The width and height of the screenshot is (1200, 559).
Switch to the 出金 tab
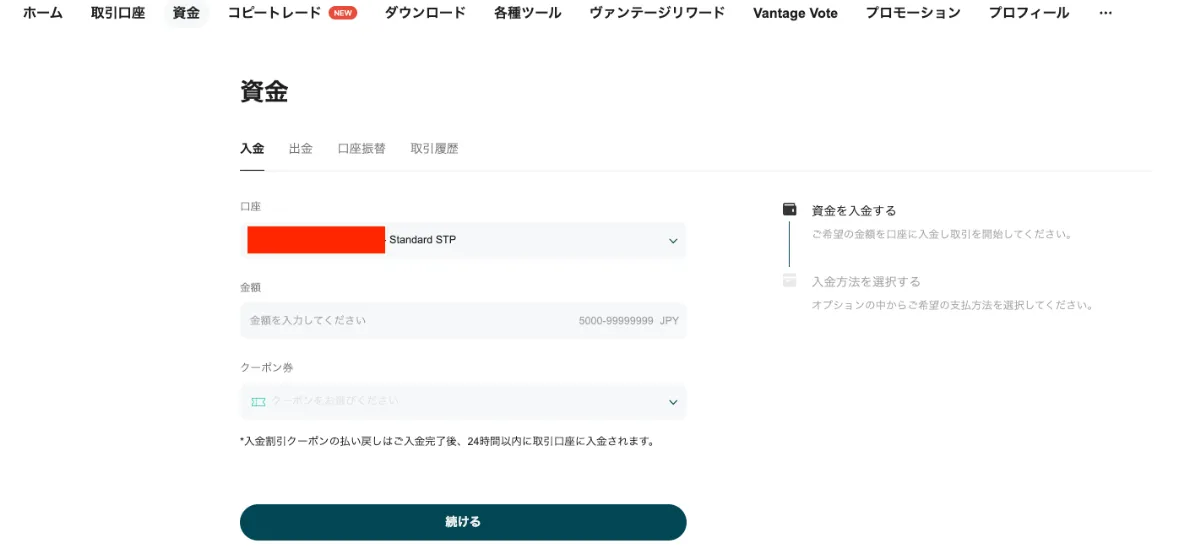(x=301, y=148)
